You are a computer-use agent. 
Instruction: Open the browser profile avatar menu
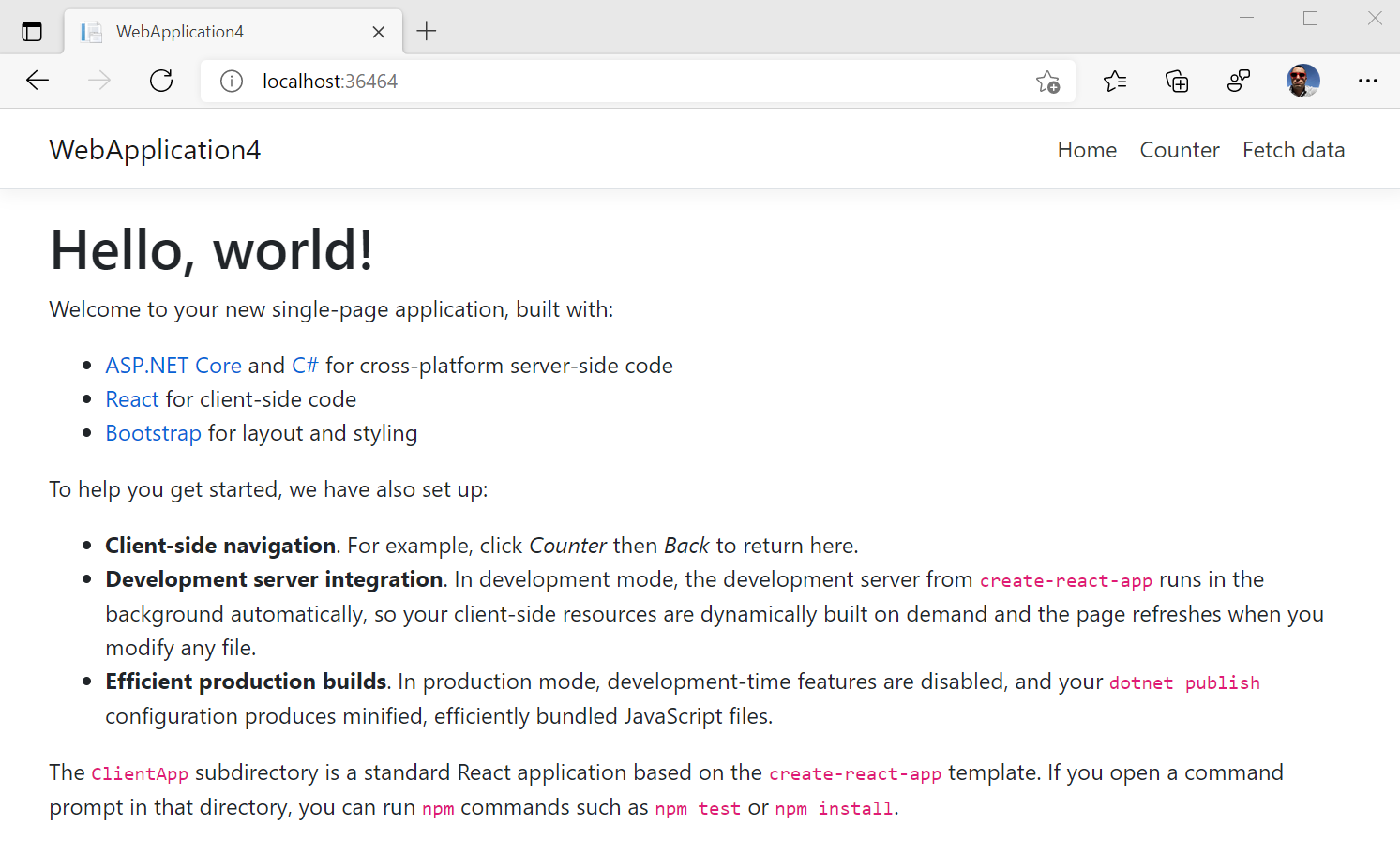click(x=1303, y=81)
